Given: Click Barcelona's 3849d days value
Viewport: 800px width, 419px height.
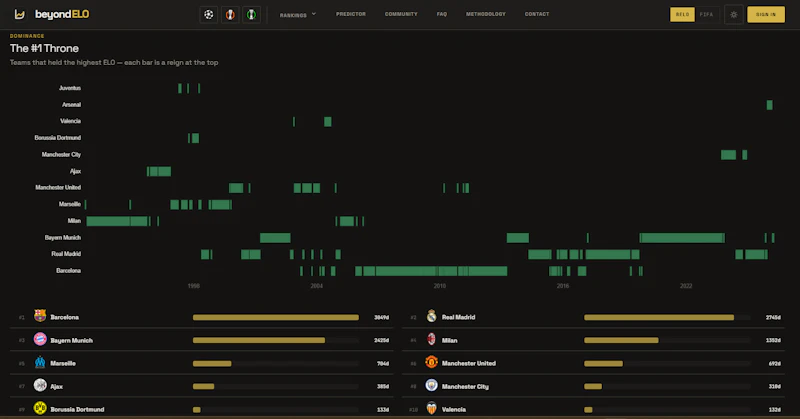Looking at the screenshot, I should pos(381,317).
